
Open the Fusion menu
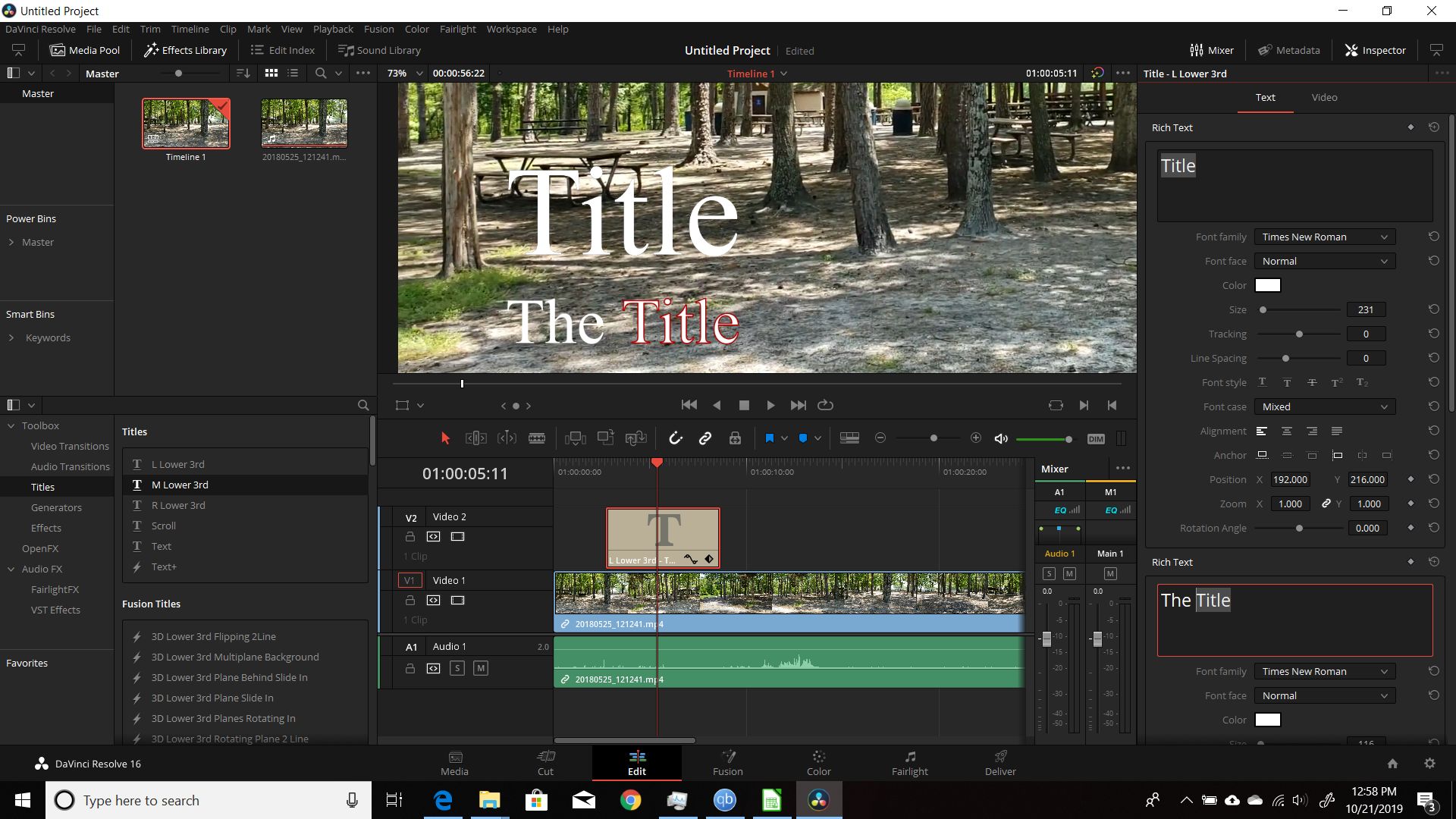[x=378, y=29]
